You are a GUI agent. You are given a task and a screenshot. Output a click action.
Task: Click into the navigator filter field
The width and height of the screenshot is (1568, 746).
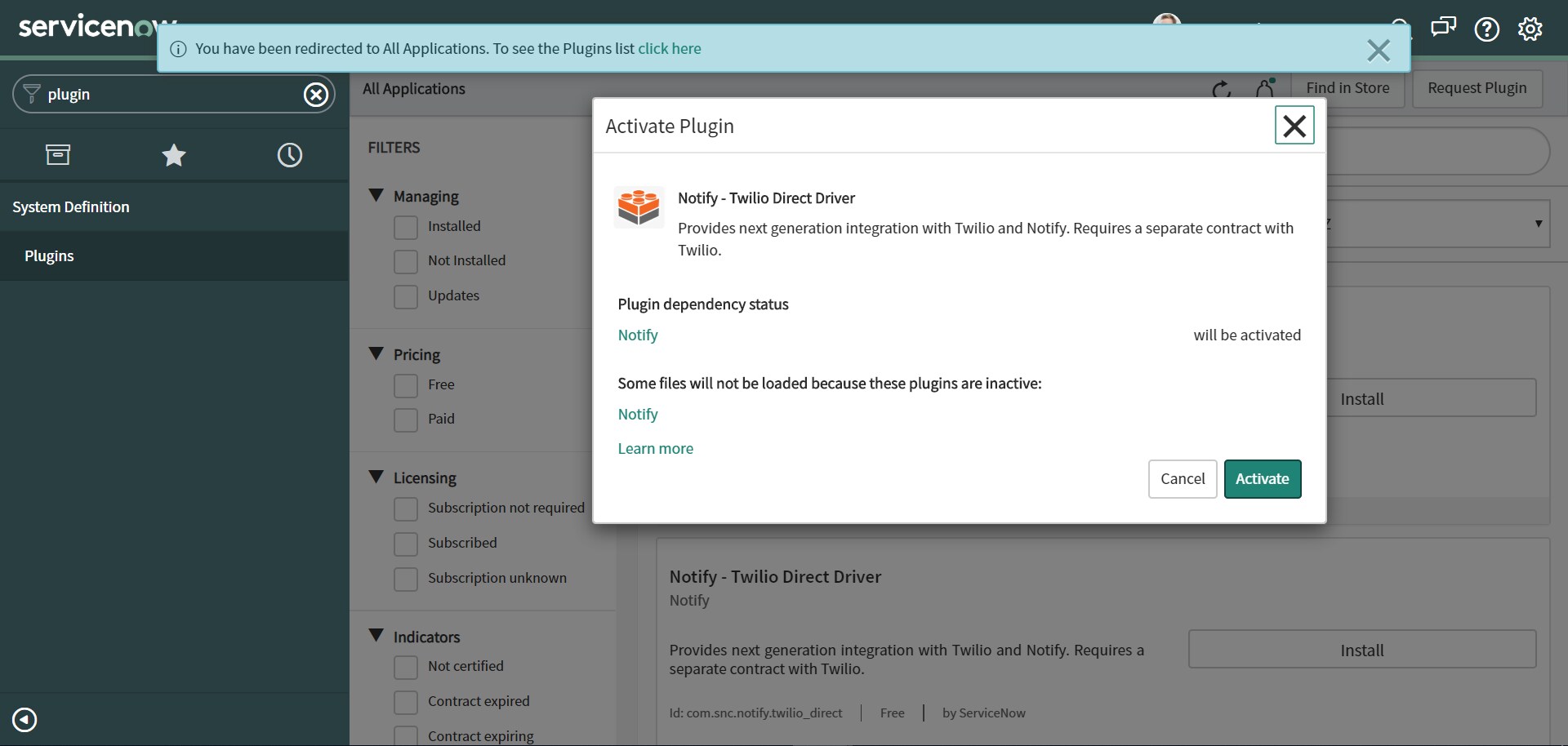tap(167, 95)
